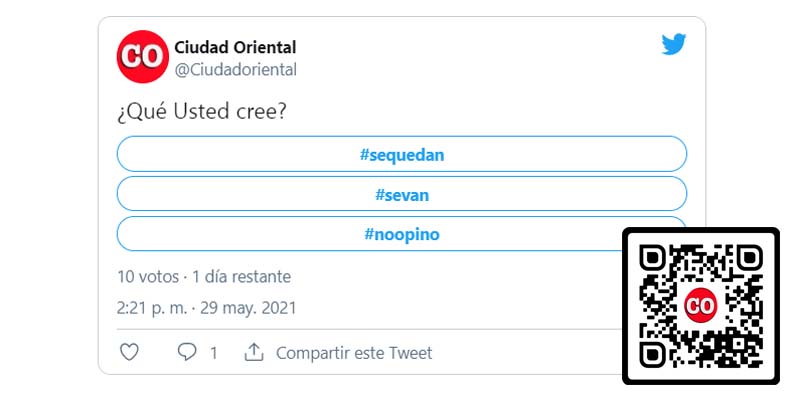The width and height of the screenshot is (800, 400).
Task: Like the tweet with the heart icon
Action: pyautogui.click(x=128, y=352)
